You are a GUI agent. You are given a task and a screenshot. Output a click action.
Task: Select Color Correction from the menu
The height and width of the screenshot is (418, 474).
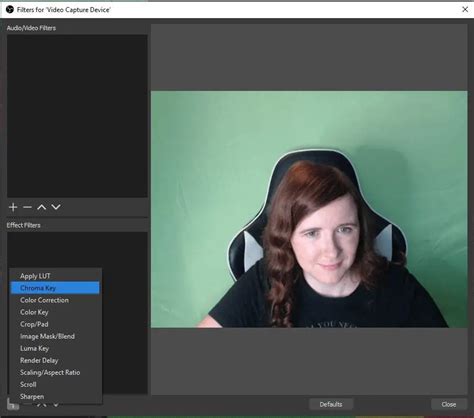(55, 300)
